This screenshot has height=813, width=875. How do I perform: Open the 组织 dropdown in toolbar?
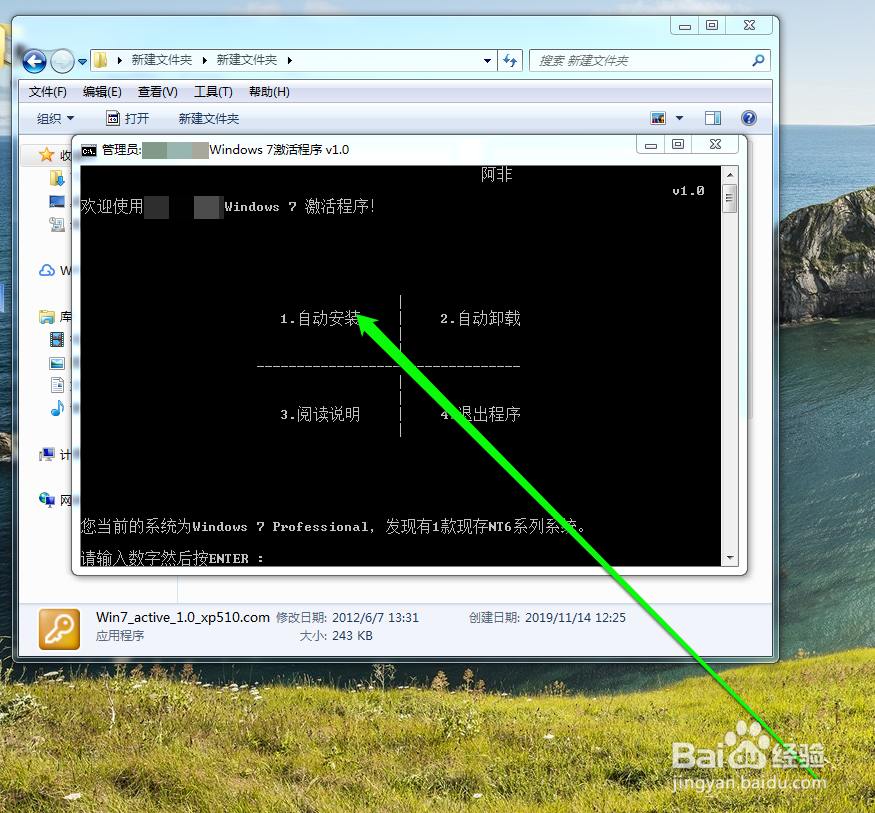55,118
